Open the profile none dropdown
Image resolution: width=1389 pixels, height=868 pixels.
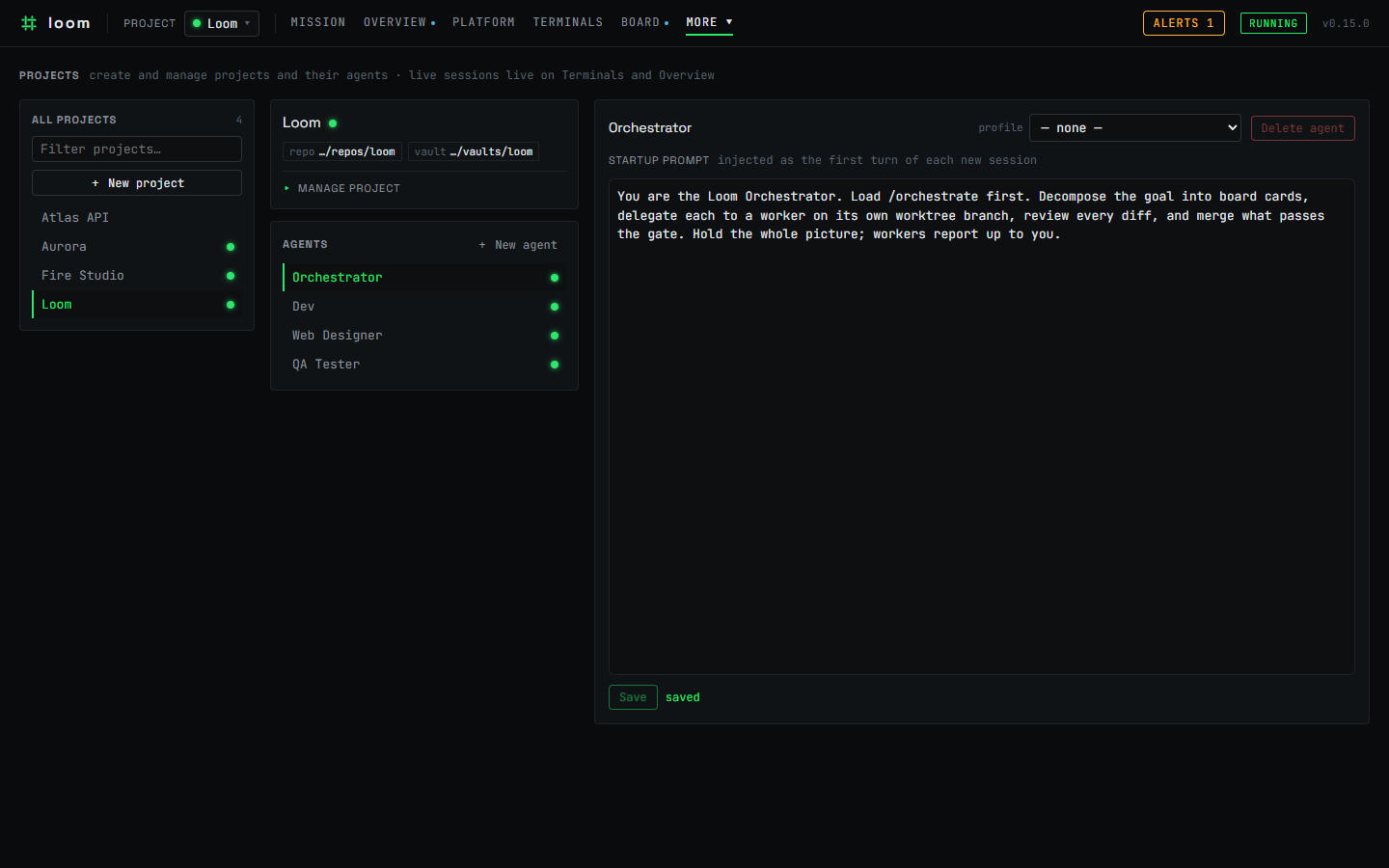click(1135, 127)
